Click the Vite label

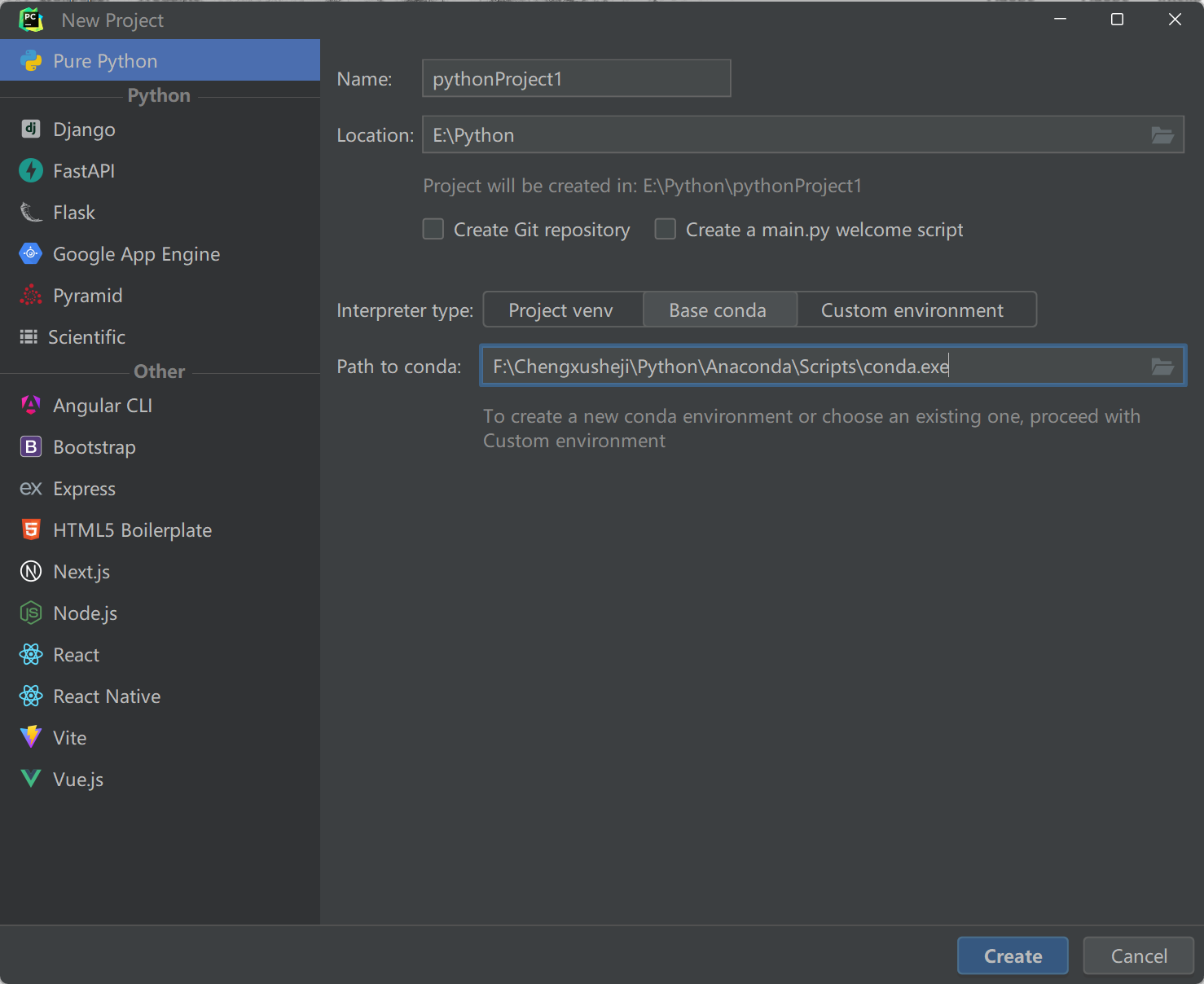coord(69,738)
